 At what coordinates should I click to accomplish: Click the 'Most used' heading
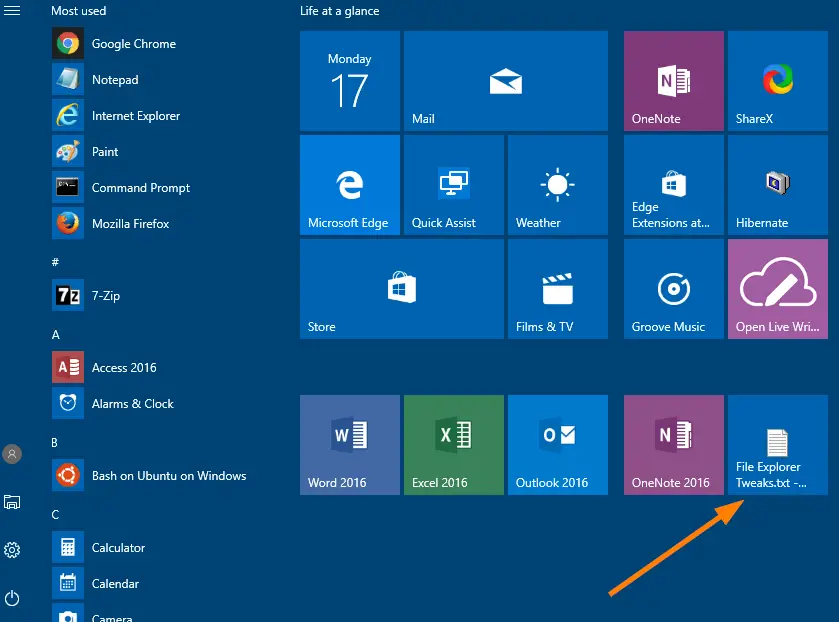(x=79, y=11)
